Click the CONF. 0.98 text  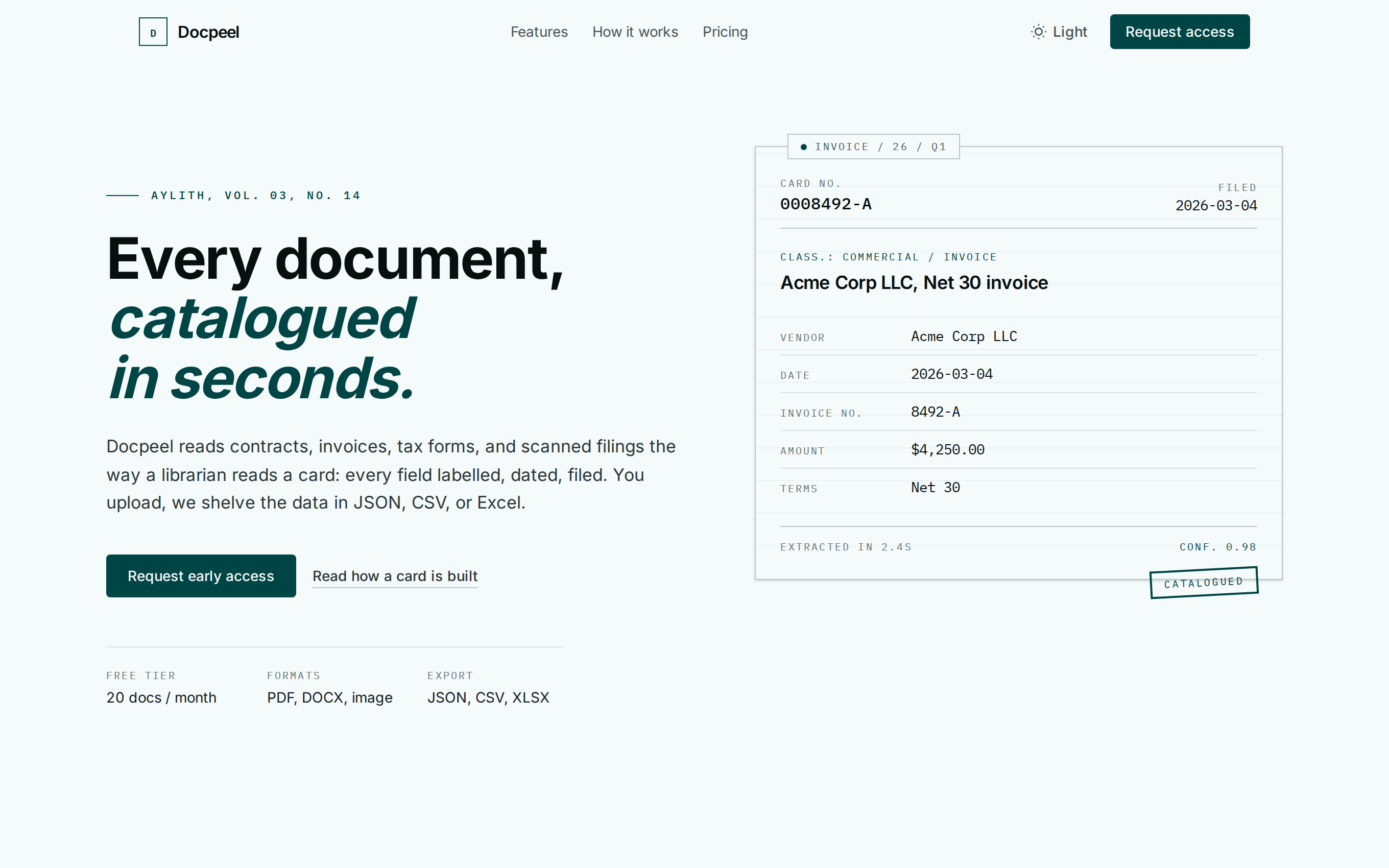[x=1217, y=547]
